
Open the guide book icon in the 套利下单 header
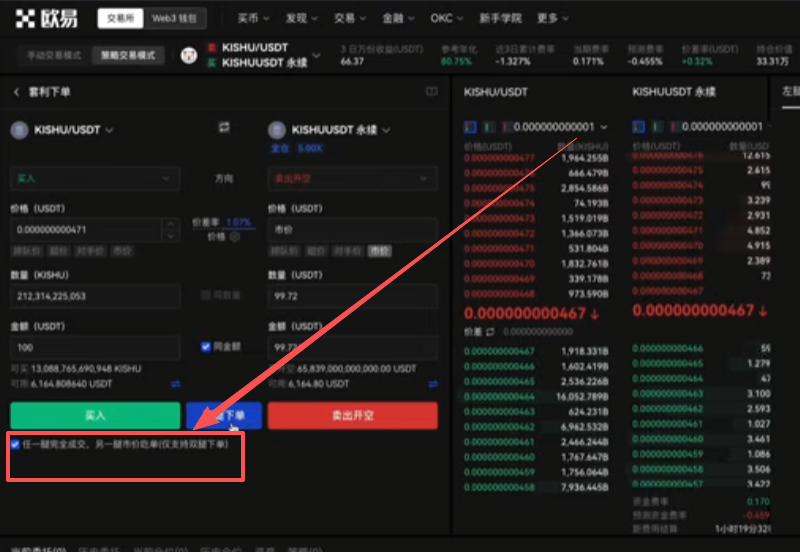pos(432,91)
